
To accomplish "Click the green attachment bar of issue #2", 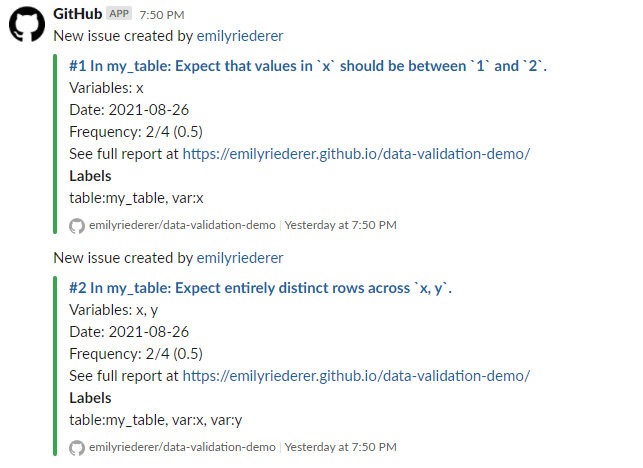I will coord(55,366).
